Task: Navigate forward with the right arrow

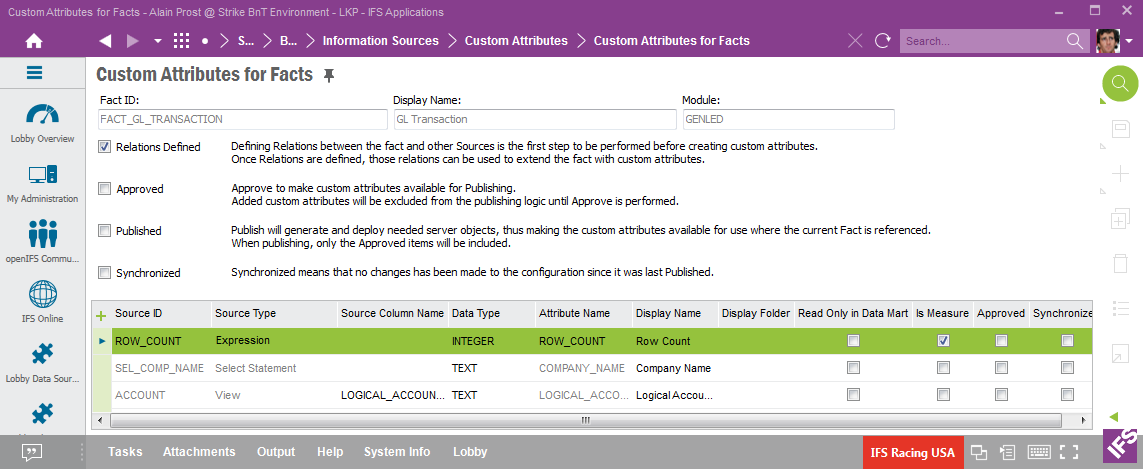Action: pos(133,41)
